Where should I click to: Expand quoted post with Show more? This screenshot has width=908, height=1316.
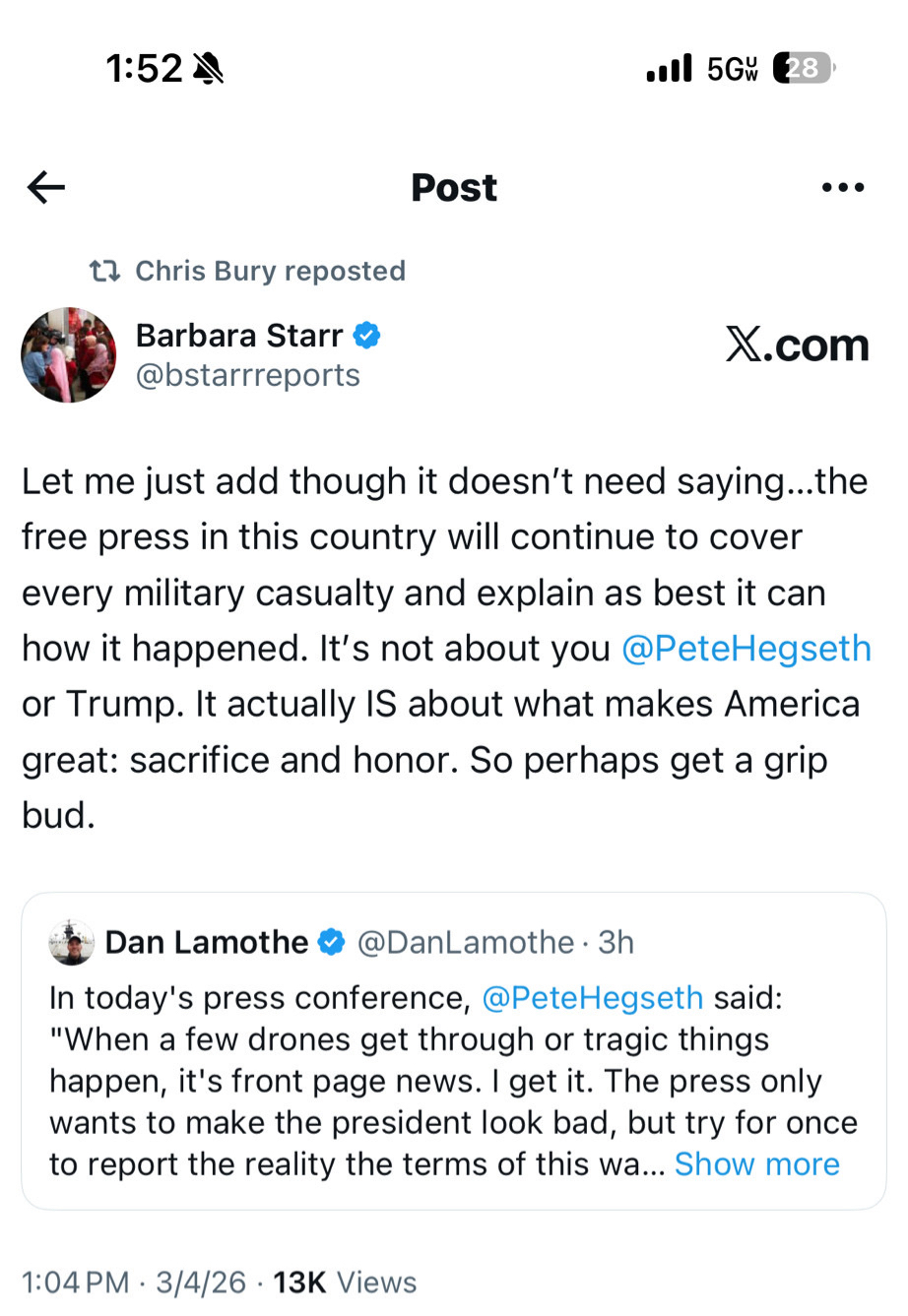[756, 1164]
